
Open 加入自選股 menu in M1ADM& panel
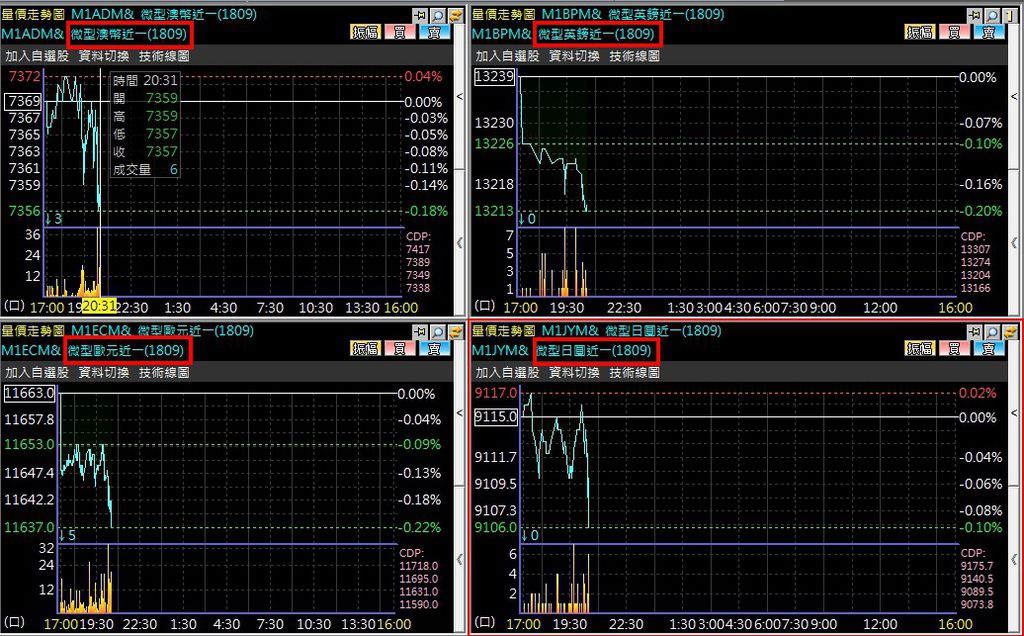coord(37,56)
